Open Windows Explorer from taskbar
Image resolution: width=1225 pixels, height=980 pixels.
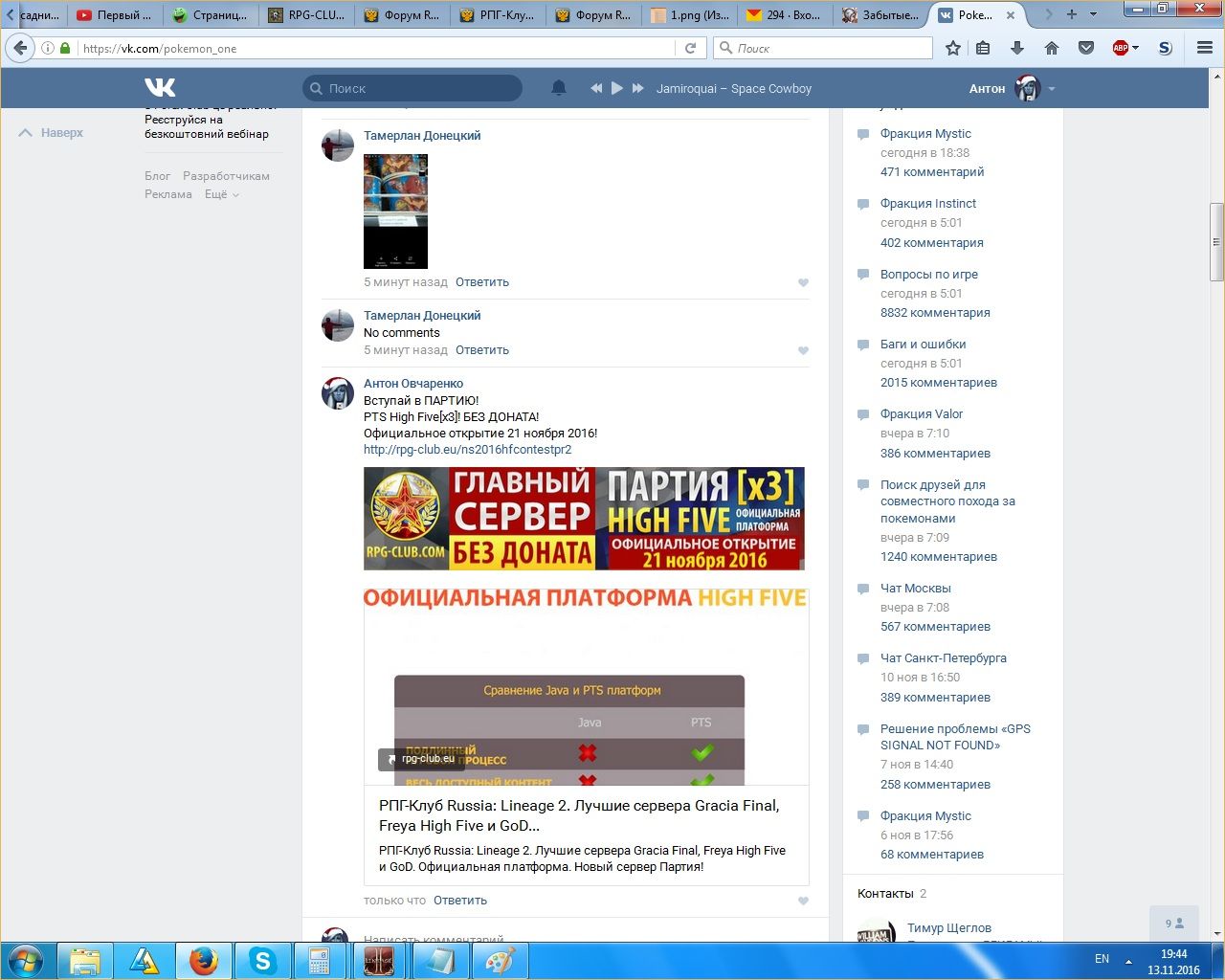85,961
